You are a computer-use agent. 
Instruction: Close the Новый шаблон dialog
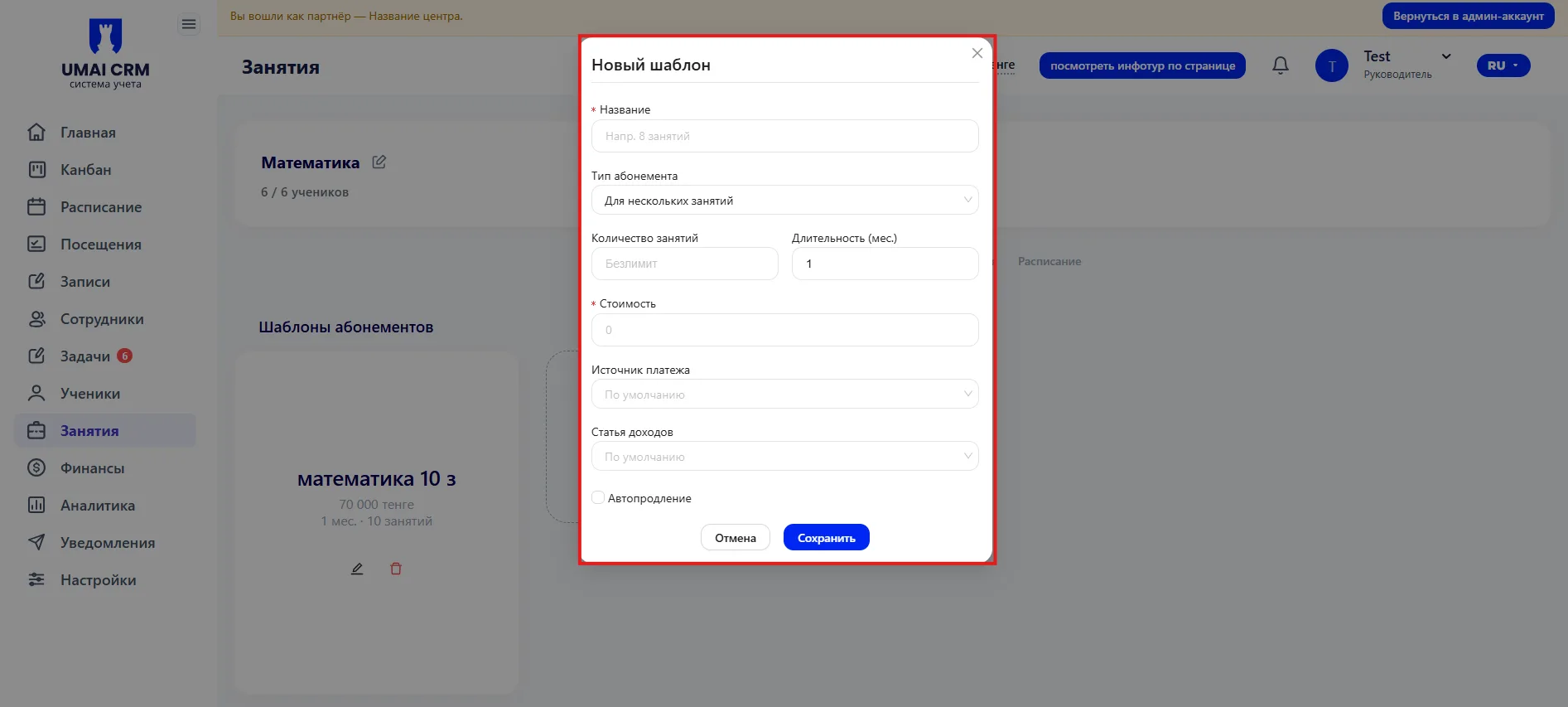(x=977, y=53)
